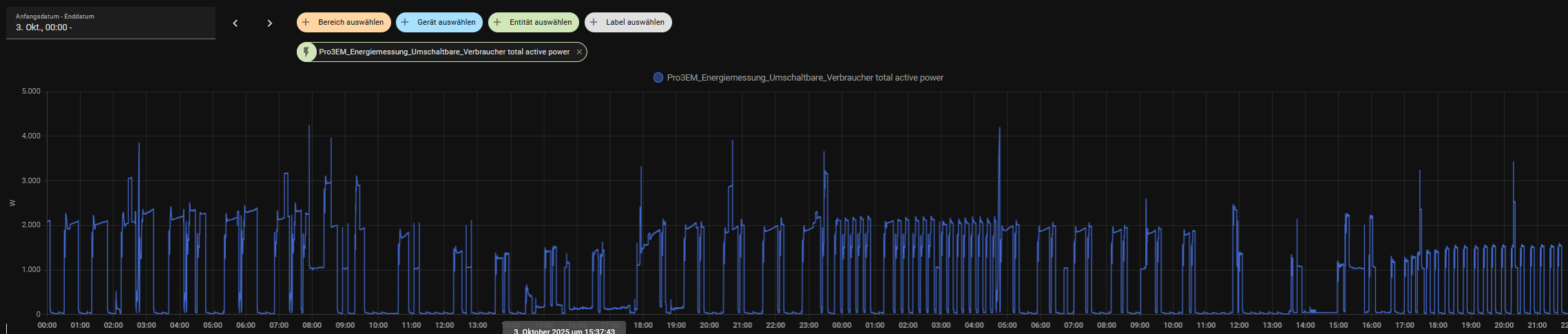Go to the next date range

click(x=270, y=23)
